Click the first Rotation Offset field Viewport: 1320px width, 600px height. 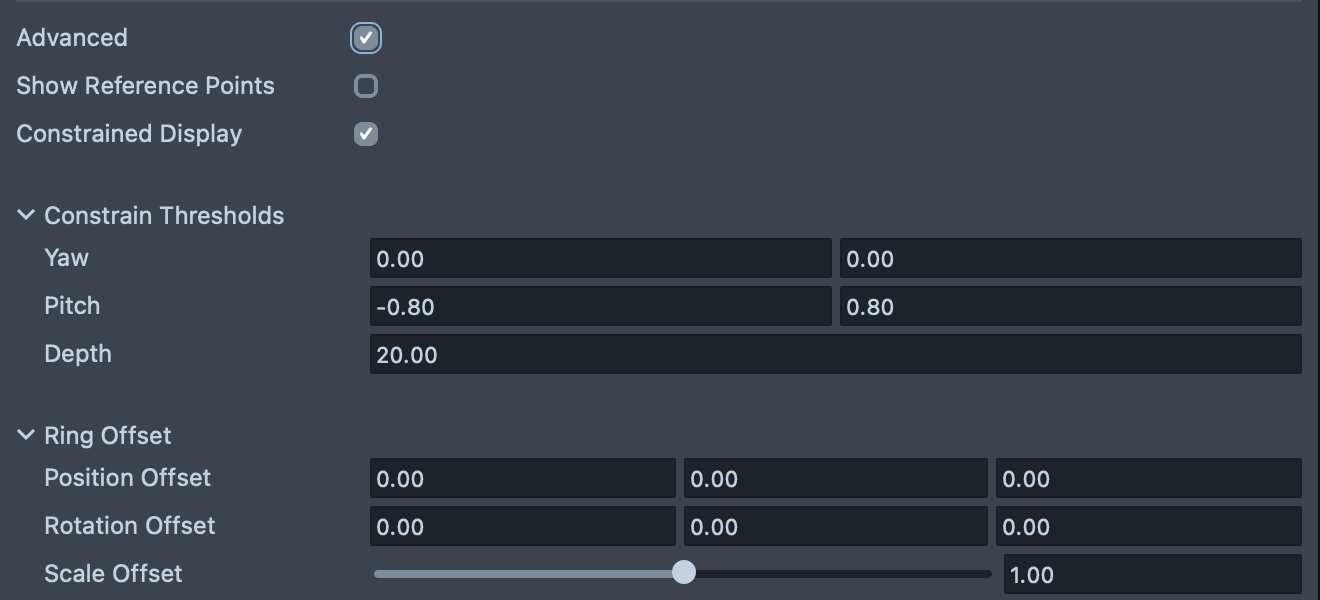pyautogui.click(x=522, y=527)
